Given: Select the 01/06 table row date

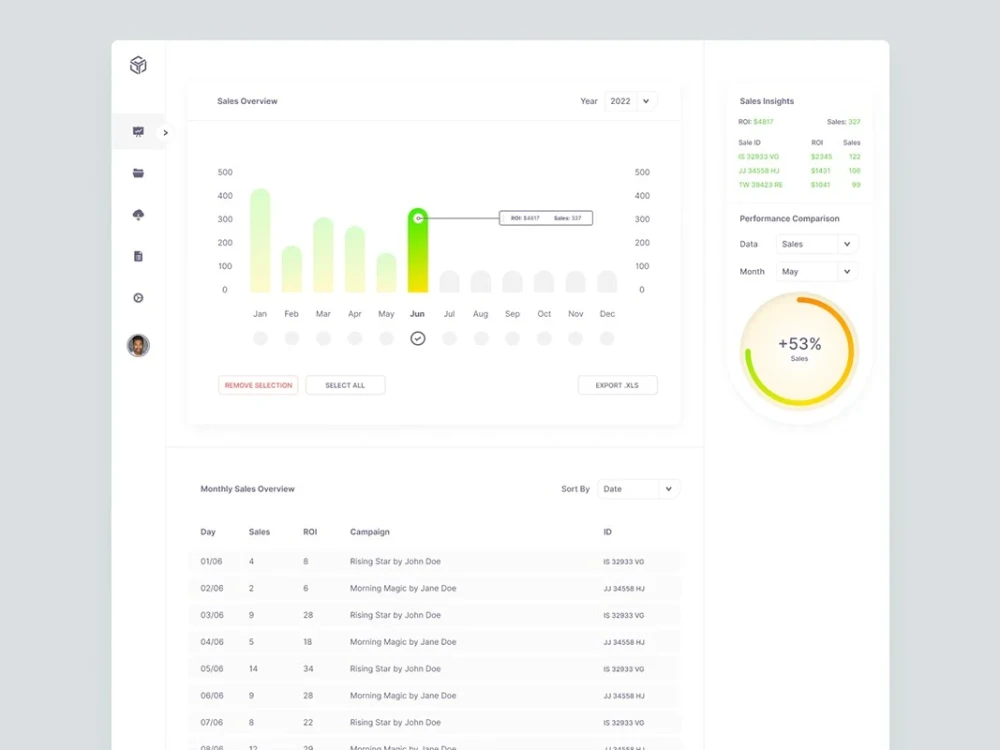Looking at the screenshot, I should (x=211, y=561).
